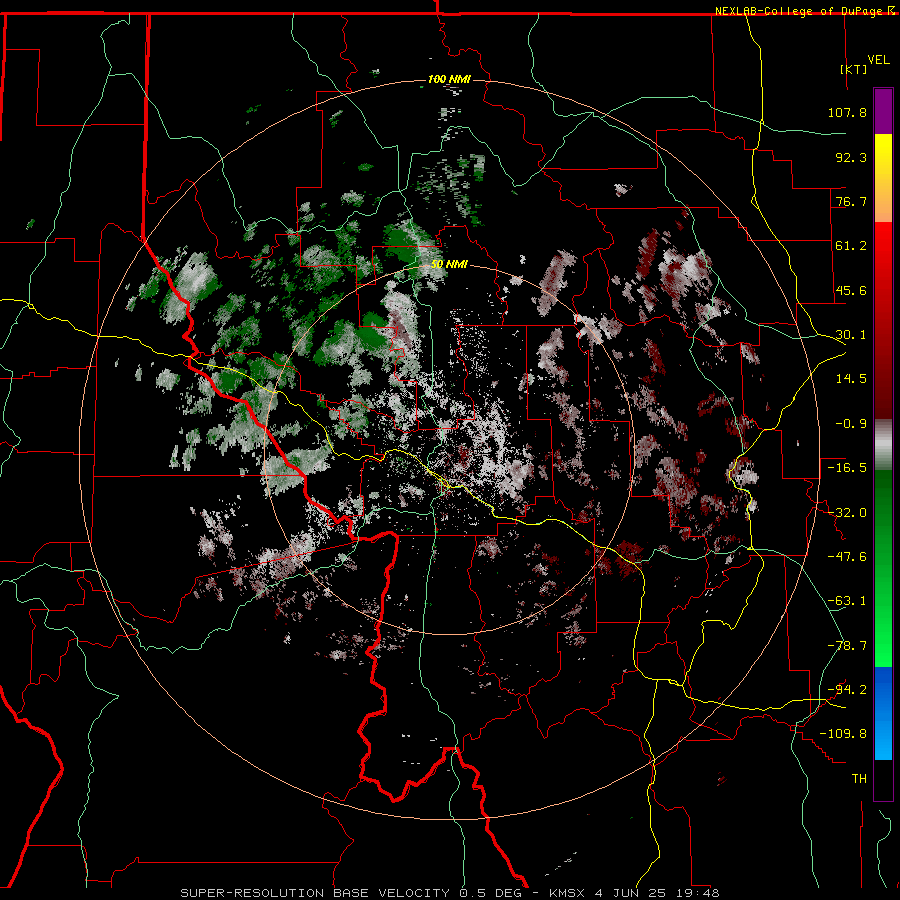Click the SUPER-RESOLUTION BASE VELOCITY product title
This screenshot has height=900, width=900.
pyautogui.click(x=315, y=893)
